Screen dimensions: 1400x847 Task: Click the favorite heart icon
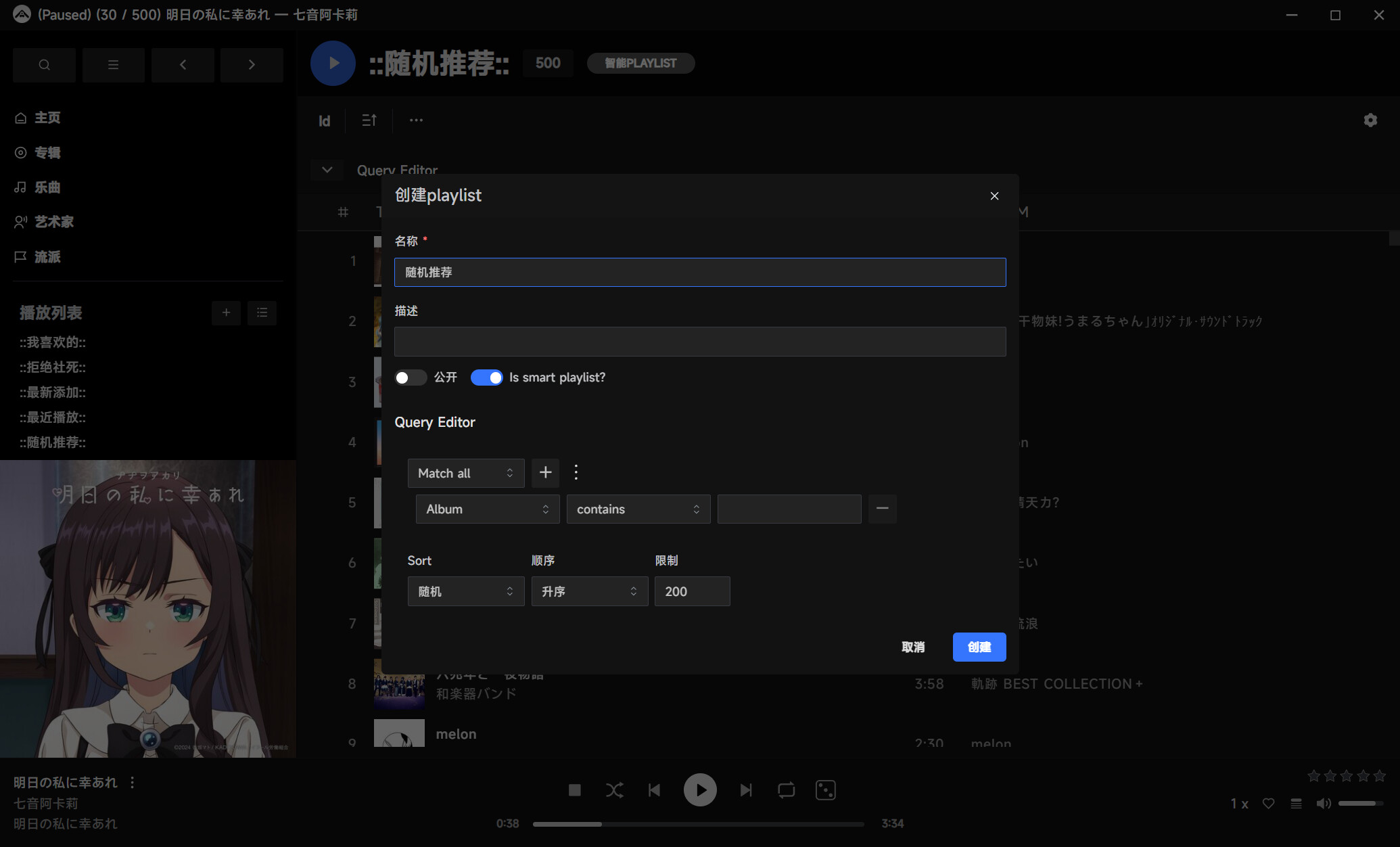pyautogui.click(x=1269, y=804)
